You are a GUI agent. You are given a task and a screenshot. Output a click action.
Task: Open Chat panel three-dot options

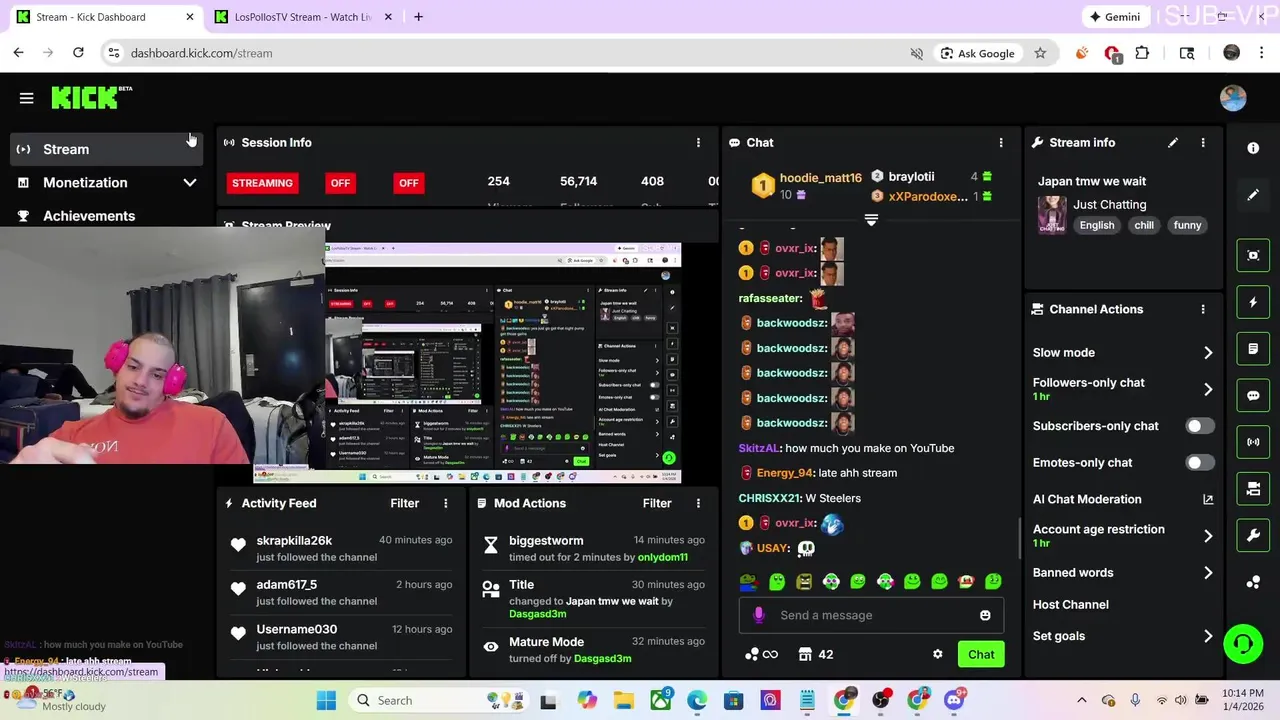[1001, 143]
